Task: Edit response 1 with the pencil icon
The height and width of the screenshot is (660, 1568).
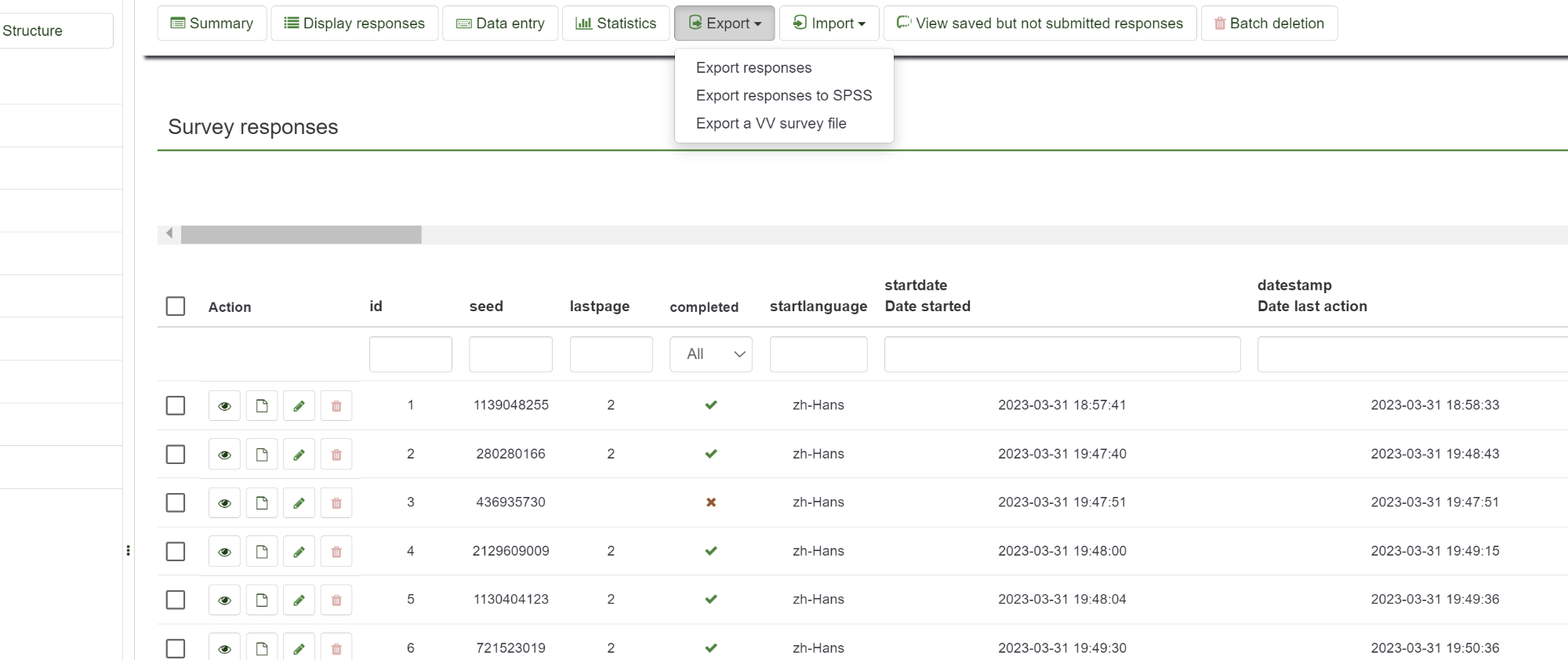Action: 299,406
